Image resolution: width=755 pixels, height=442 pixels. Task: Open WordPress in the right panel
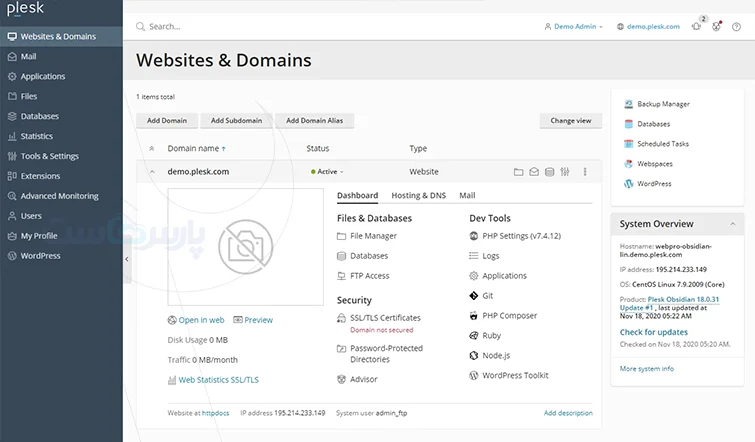648,184
